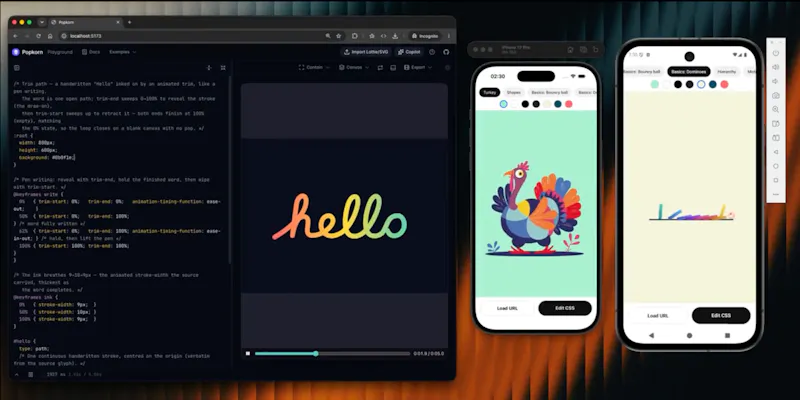Open the Copilot button
800x400 pixels.
pos(409,52)
